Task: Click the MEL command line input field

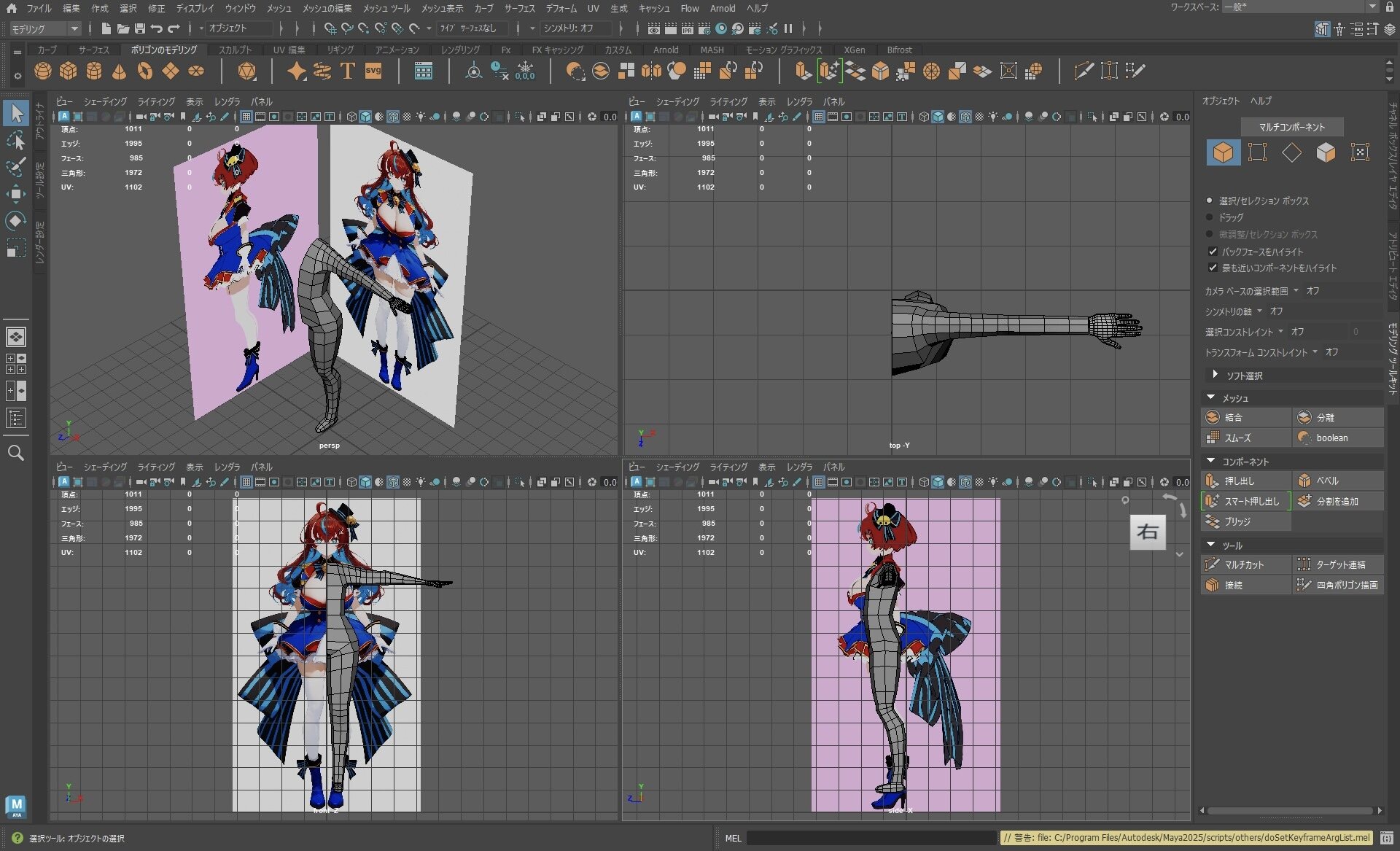Action: (871, 838)
